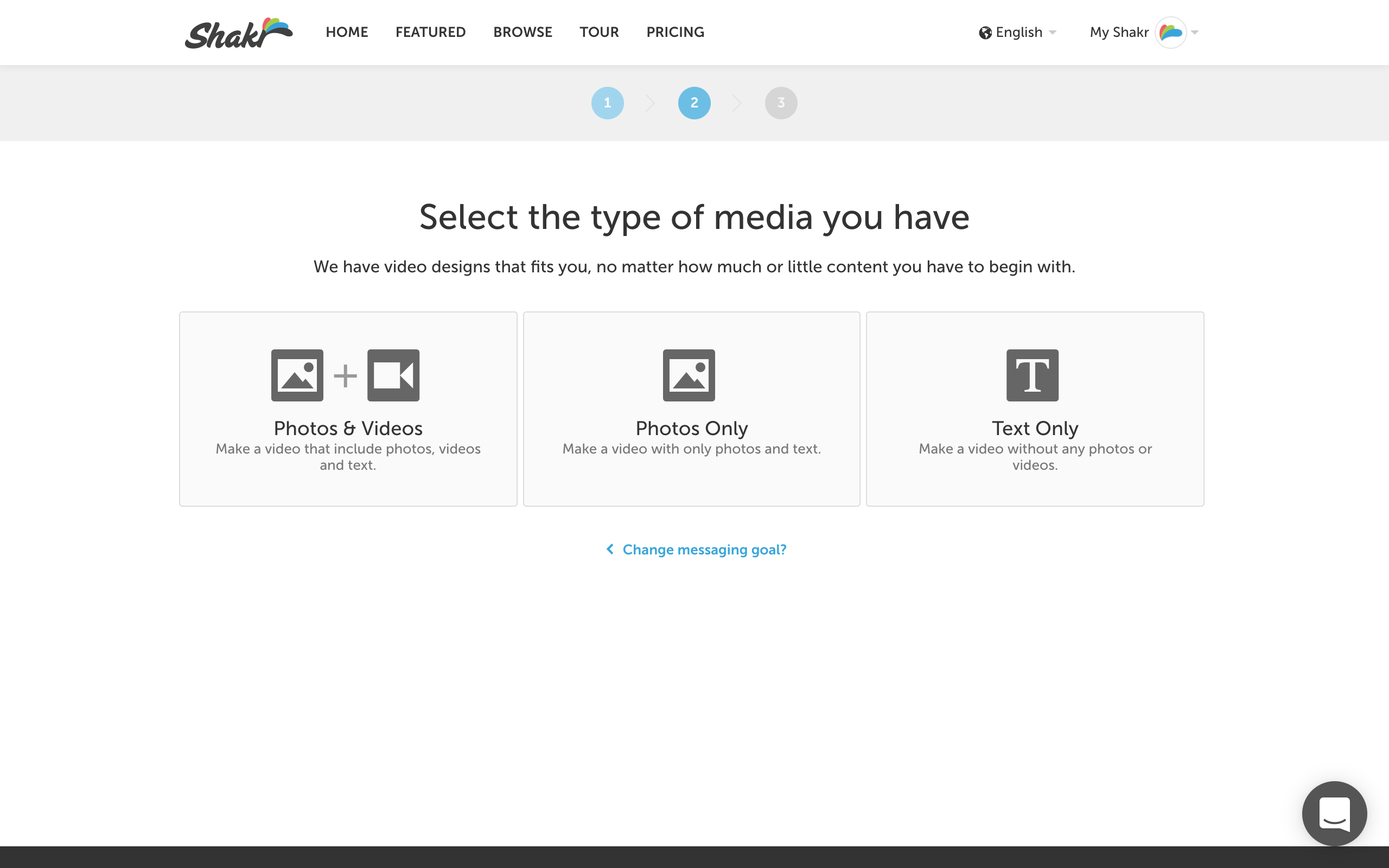Viewport: 1389px width, 868px height.
Task: Open the BROWSE menu item
Action: [523, 32]
